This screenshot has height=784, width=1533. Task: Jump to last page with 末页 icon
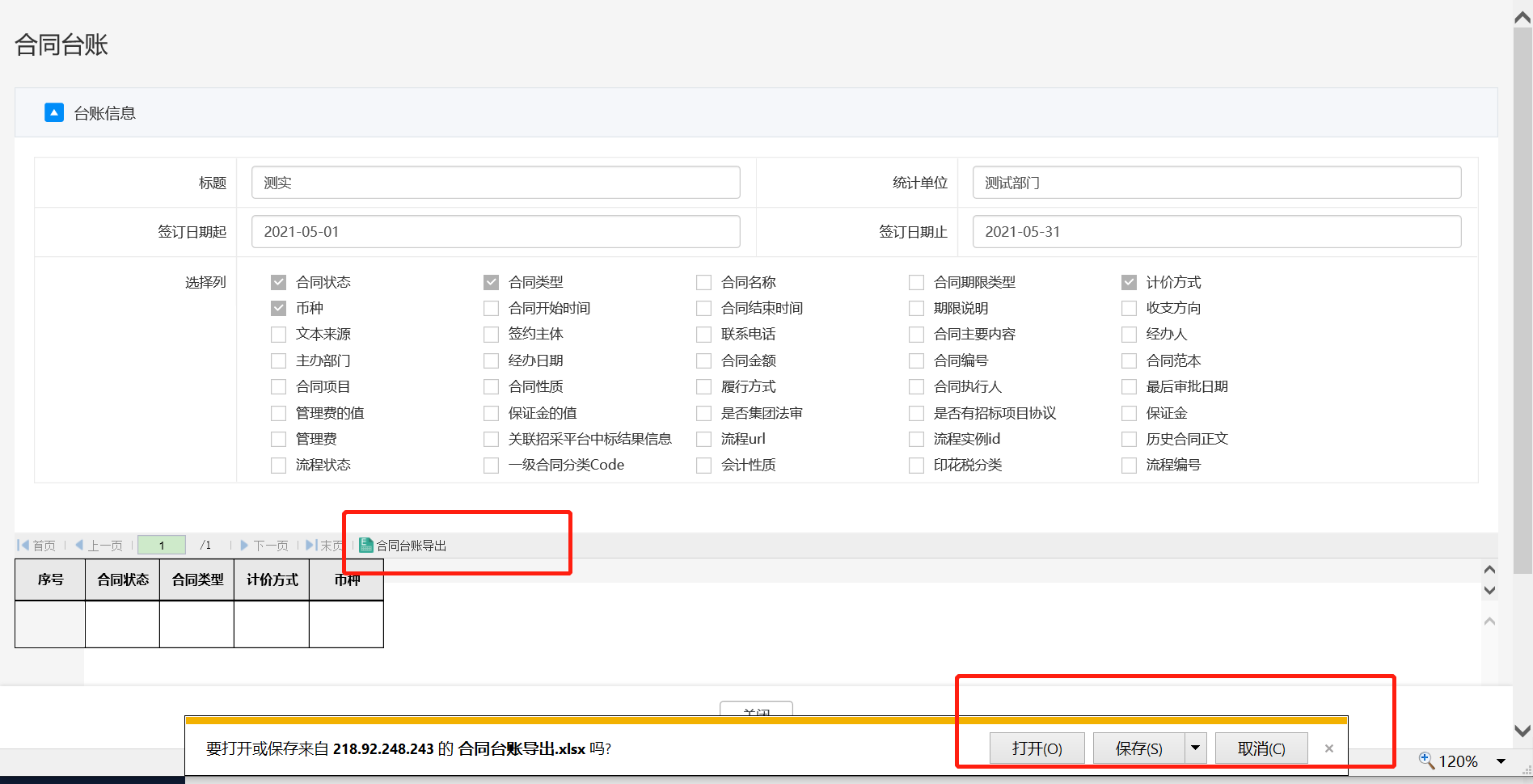[310, 546]
